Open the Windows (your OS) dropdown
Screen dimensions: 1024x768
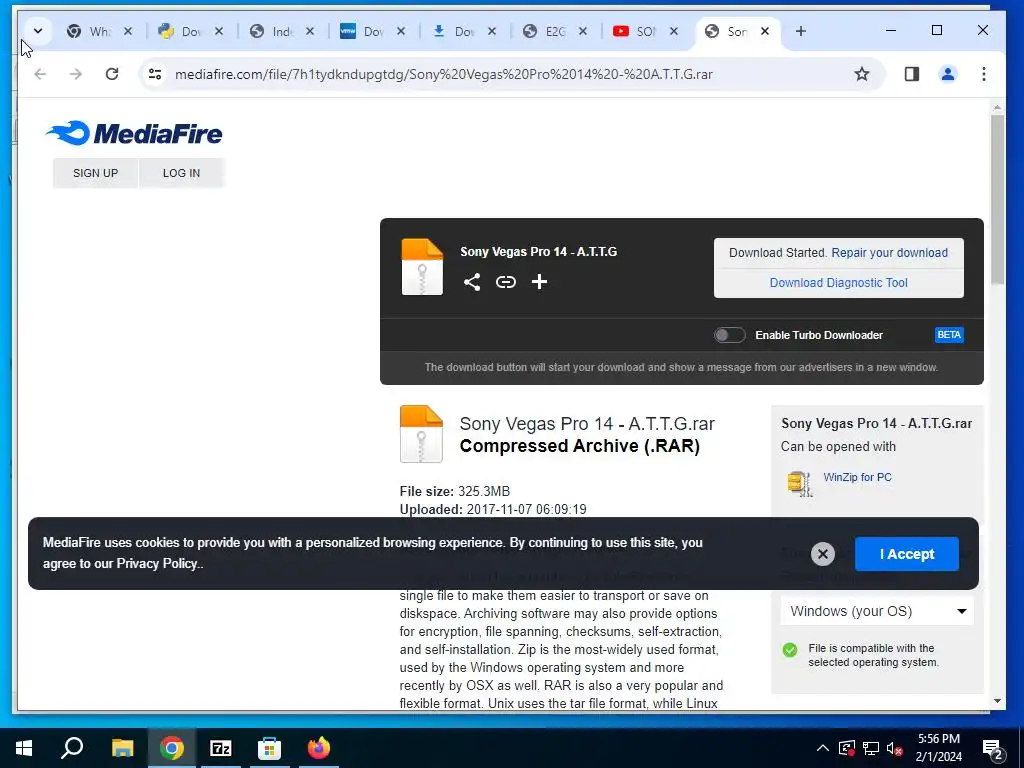pos(877,611)
